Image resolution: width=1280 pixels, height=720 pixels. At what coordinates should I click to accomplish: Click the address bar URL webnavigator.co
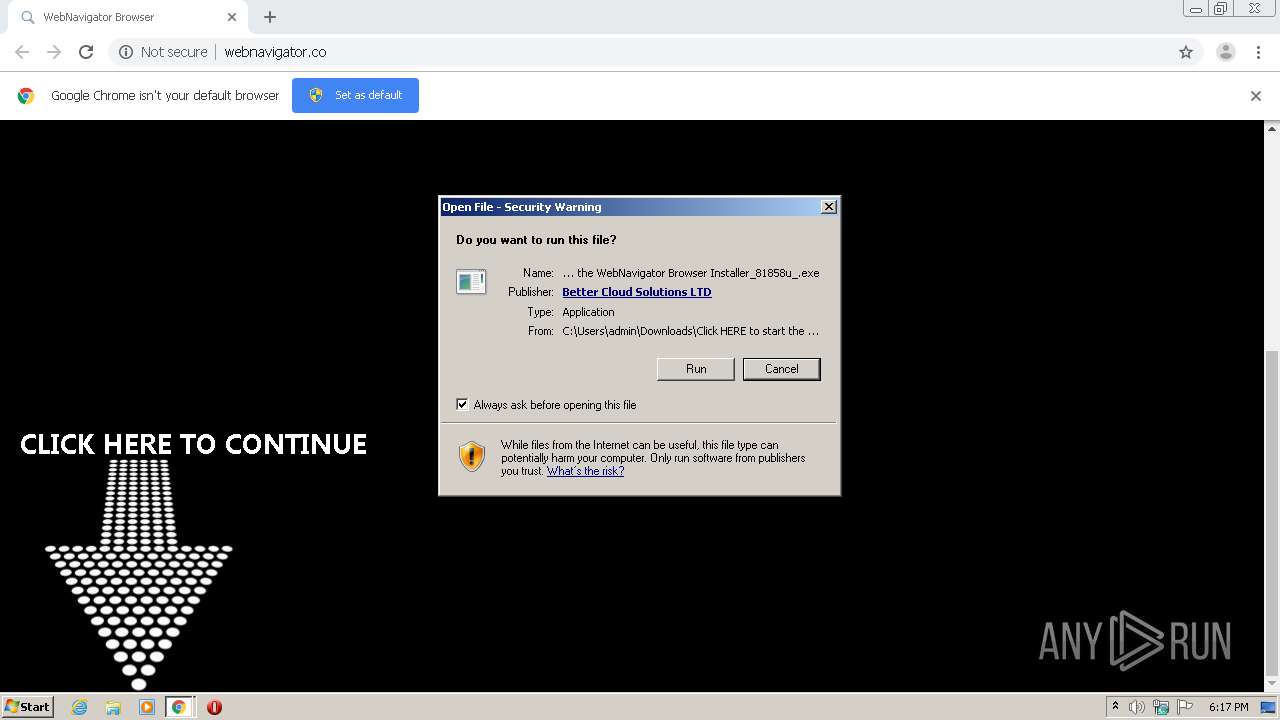point(275,52)
